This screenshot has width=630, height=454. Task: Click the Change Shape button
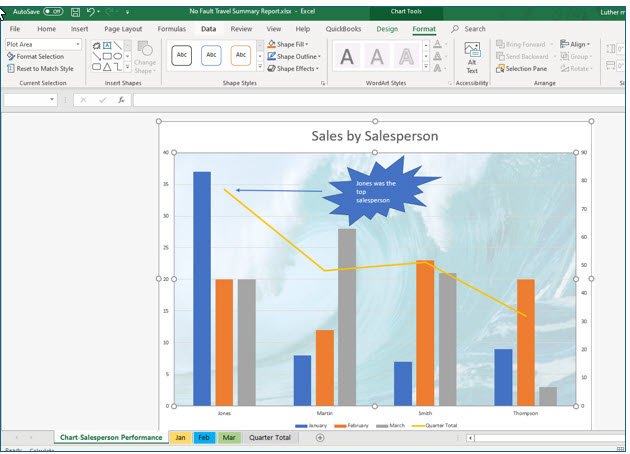[x=145, y=57]
